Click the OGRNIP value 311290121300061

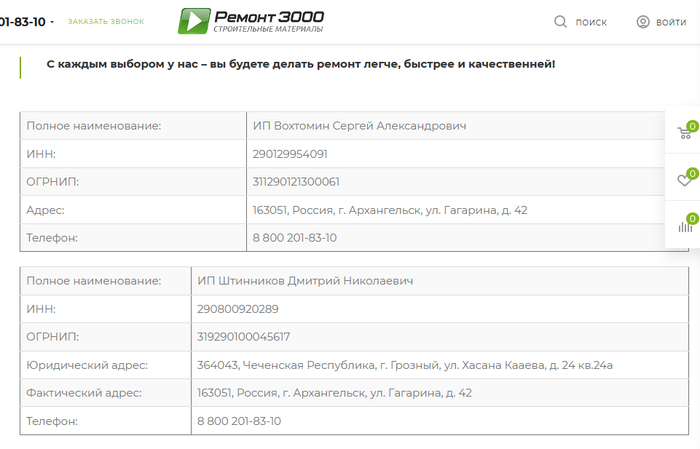point(296,182)
